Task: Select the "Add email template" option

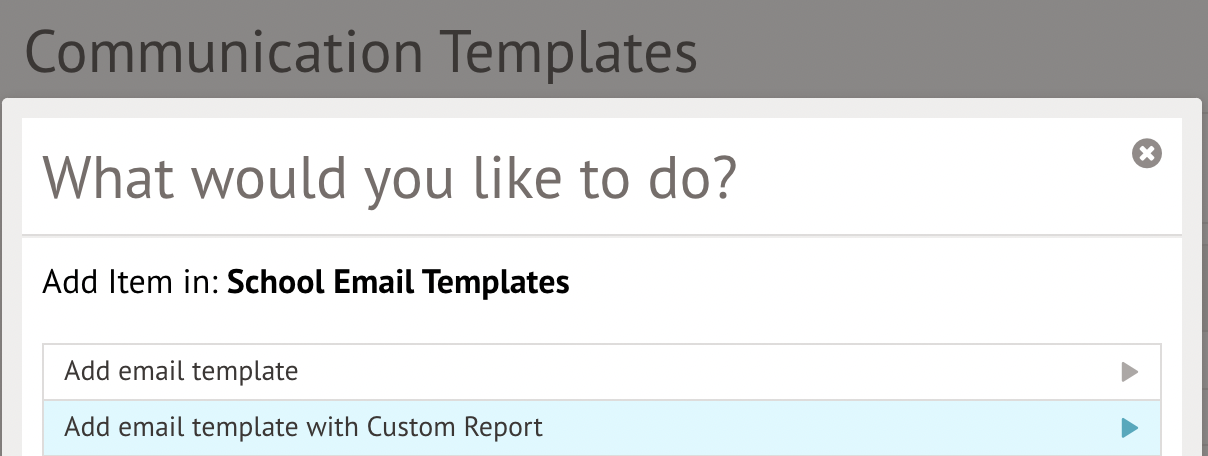Action: pos(182,372)
